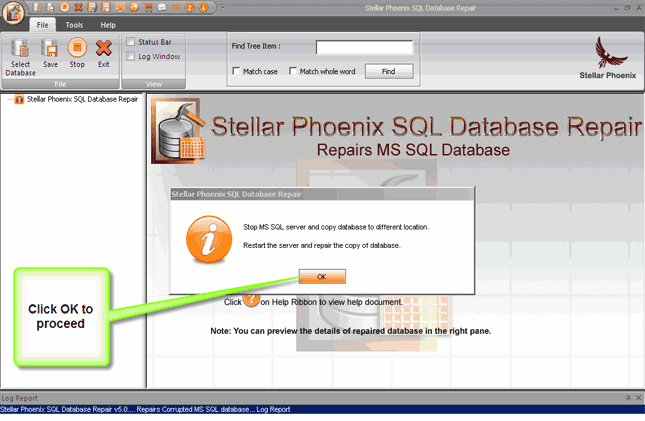
Task: Click quick access icon between floppy and globe
Action: [x=120, y=7]
